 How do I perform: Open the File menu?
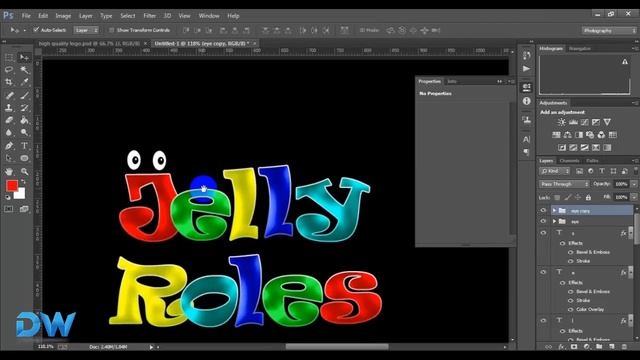(26, 16)
